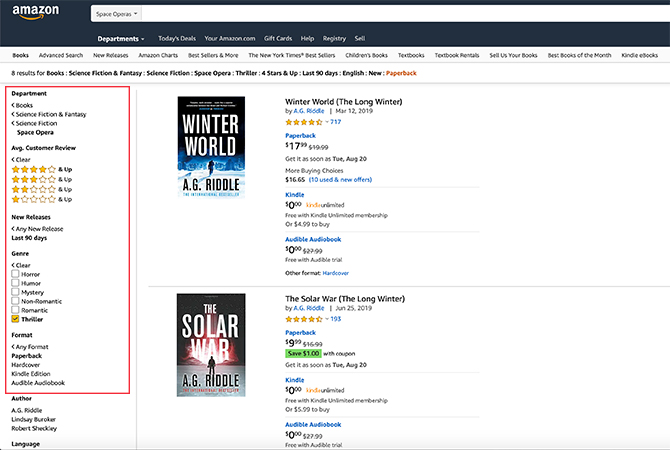Uncheck the Thriller genre checkbox
Screen dimensions: 670x450
click(15, 319)
